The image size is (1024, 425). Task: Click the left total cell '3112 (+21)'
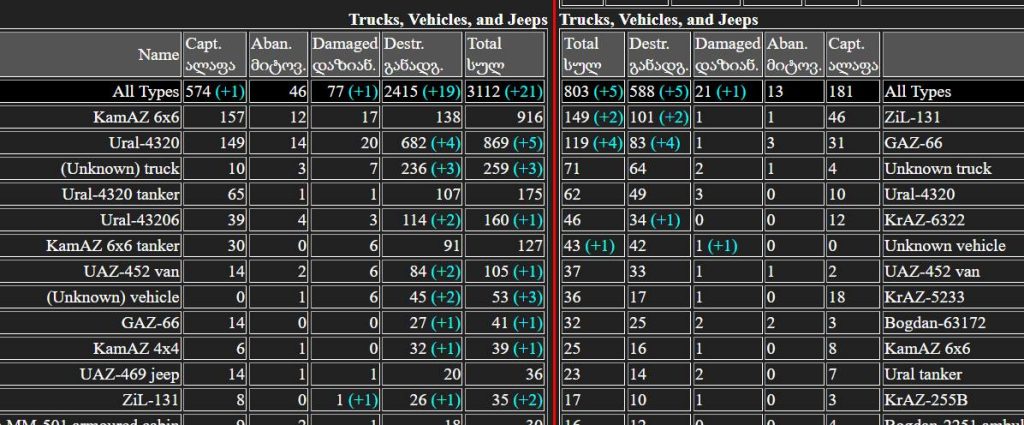point(505,91)
